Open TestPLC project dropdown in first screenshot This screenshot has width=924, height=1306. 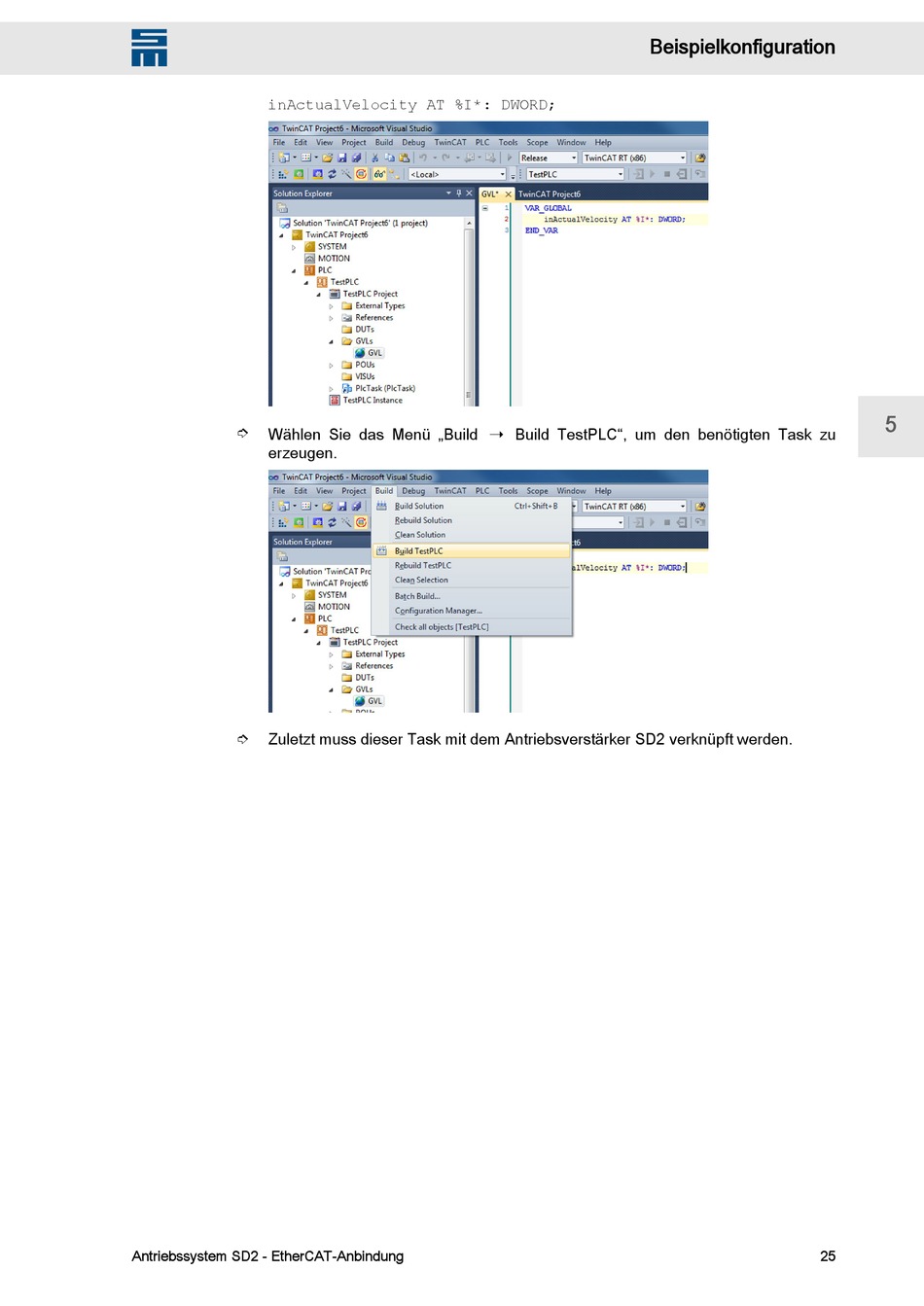point(621,174)
